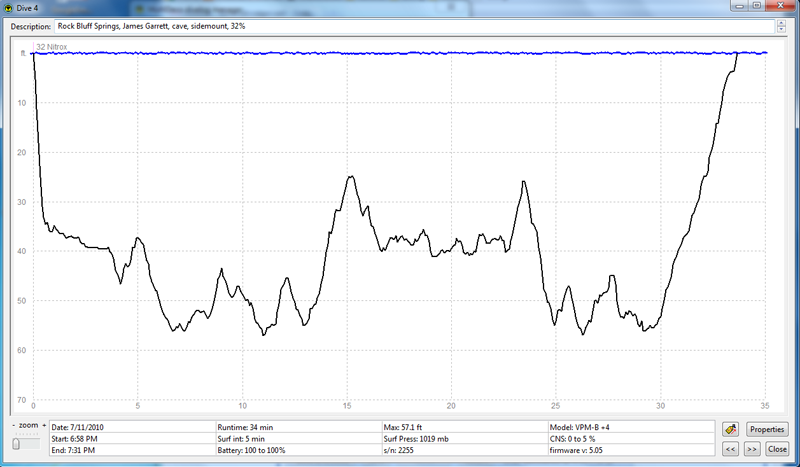Minimize the Dive 4 window
The width and height of the screenshot is (800, 467).
[739, 5]
